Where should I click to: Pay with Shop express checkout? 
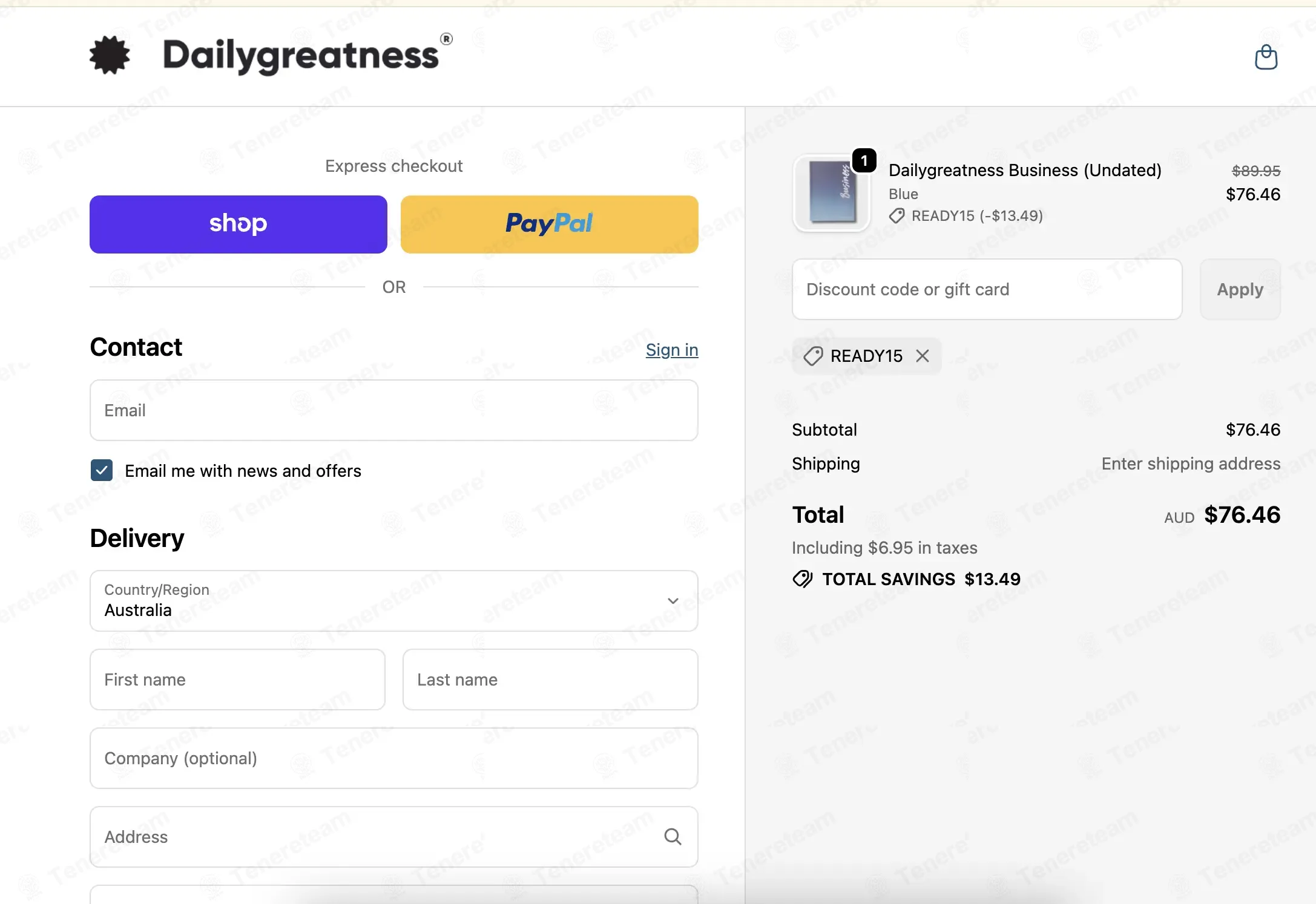point(239,224)
